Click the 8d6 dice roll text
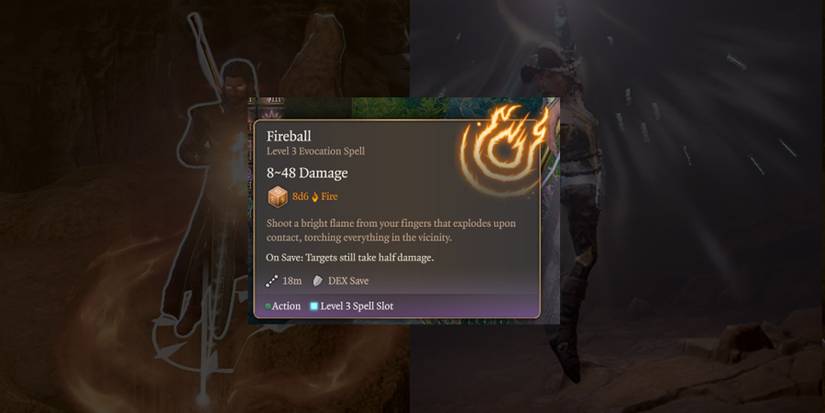Image resolution: width=825 pixels, height=413 pixels. click(300, 197)
